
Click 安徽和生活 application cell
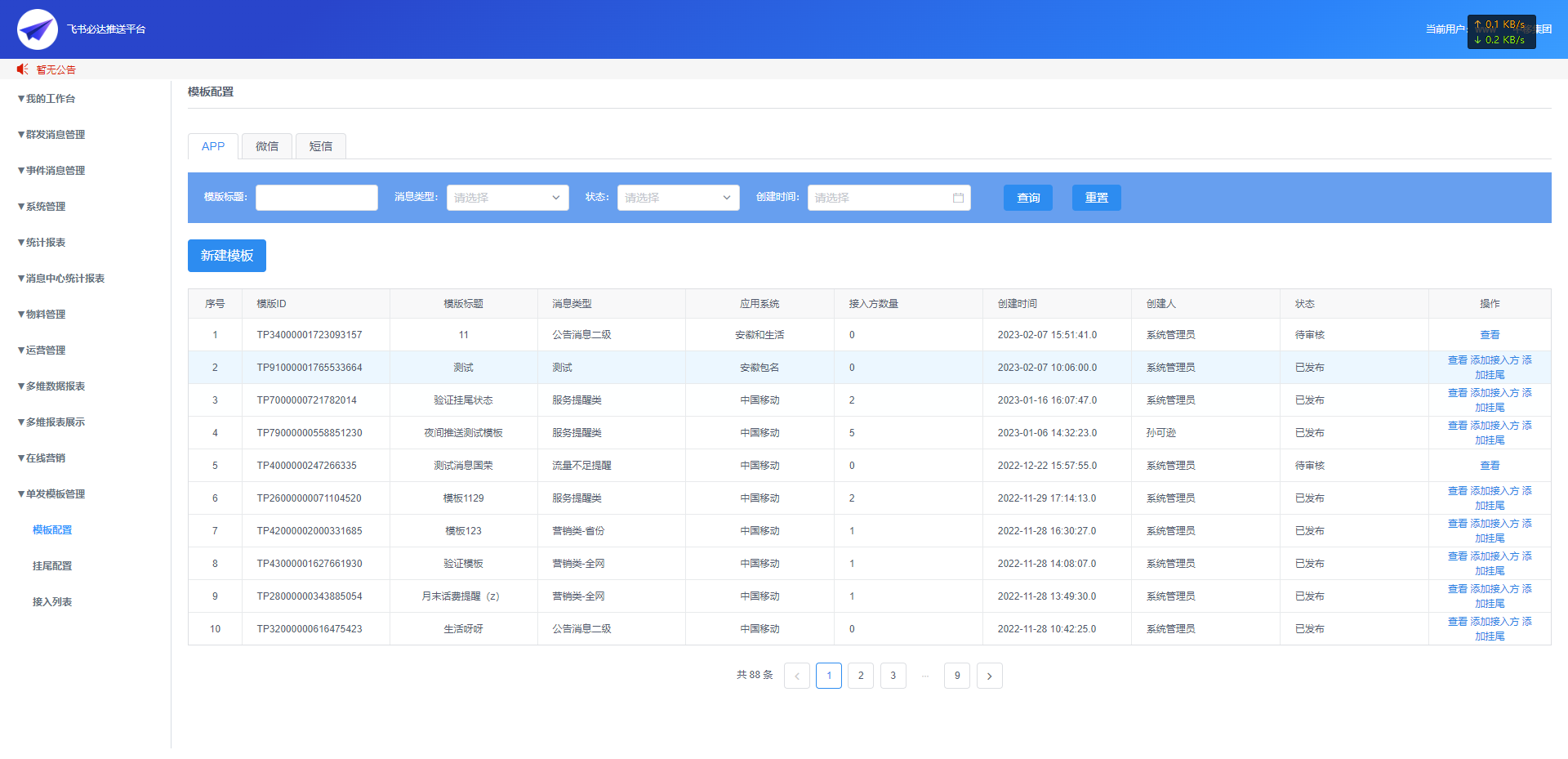[x=759, y=335]
